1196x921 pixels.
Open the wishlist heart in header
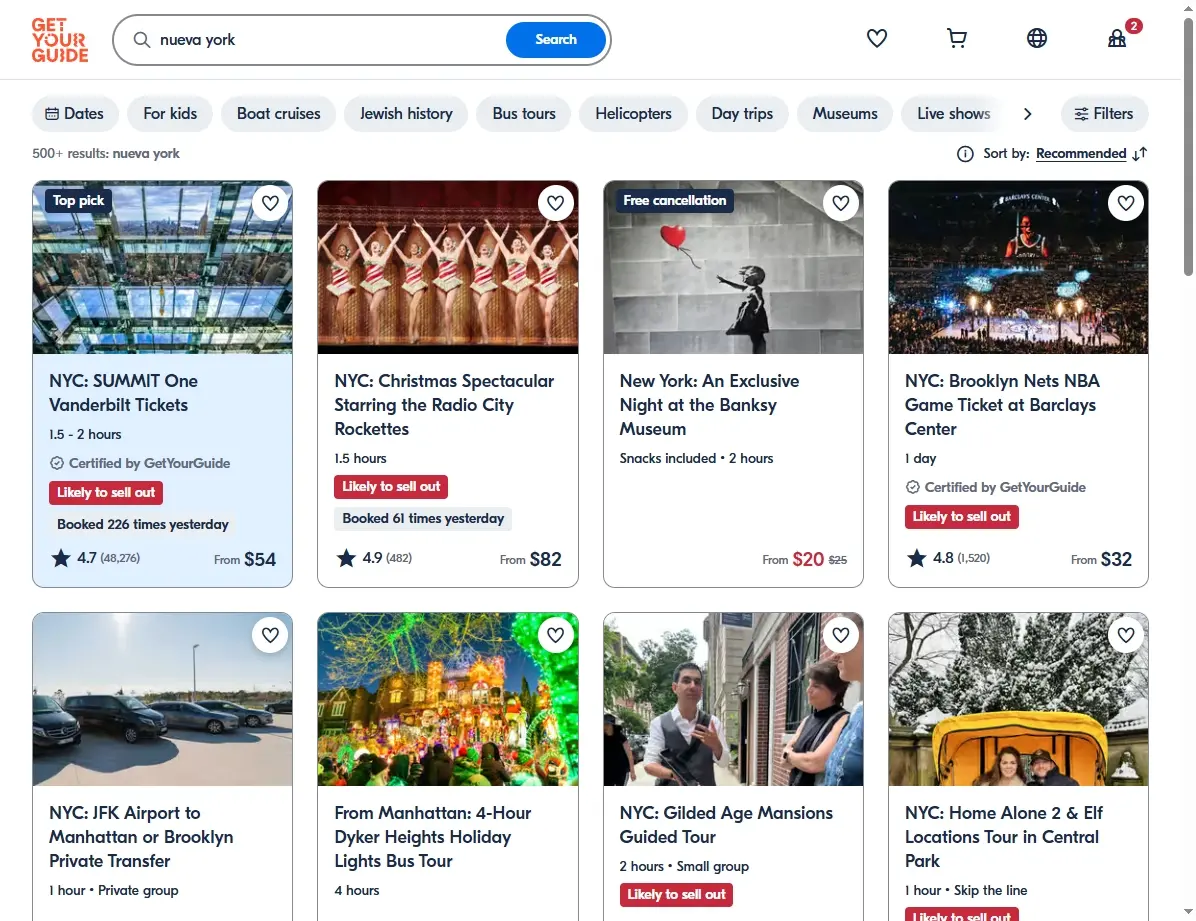tap(876, 38)
